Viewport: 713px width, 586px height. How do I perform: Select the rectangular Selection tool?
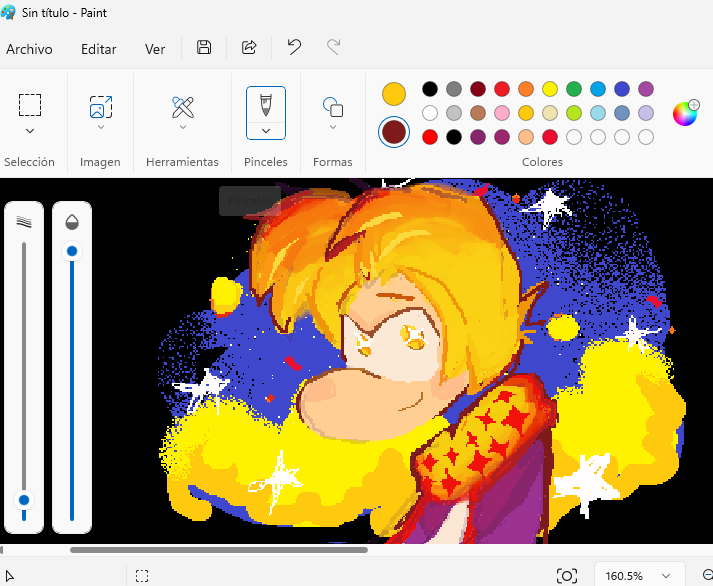(x=30, y=105)
